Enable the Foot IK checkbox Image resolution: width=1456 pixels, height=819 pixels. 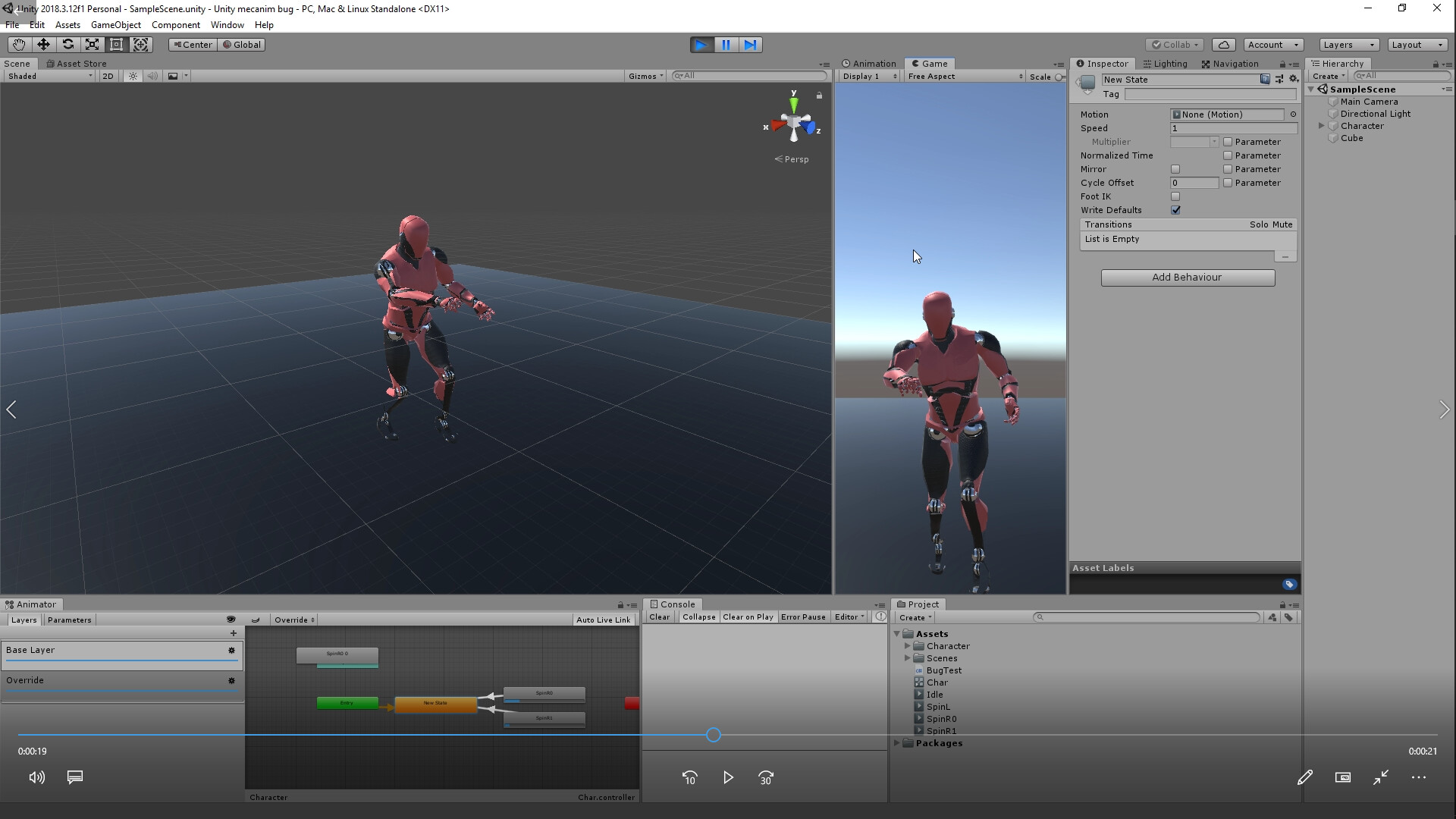[1176, 196]
